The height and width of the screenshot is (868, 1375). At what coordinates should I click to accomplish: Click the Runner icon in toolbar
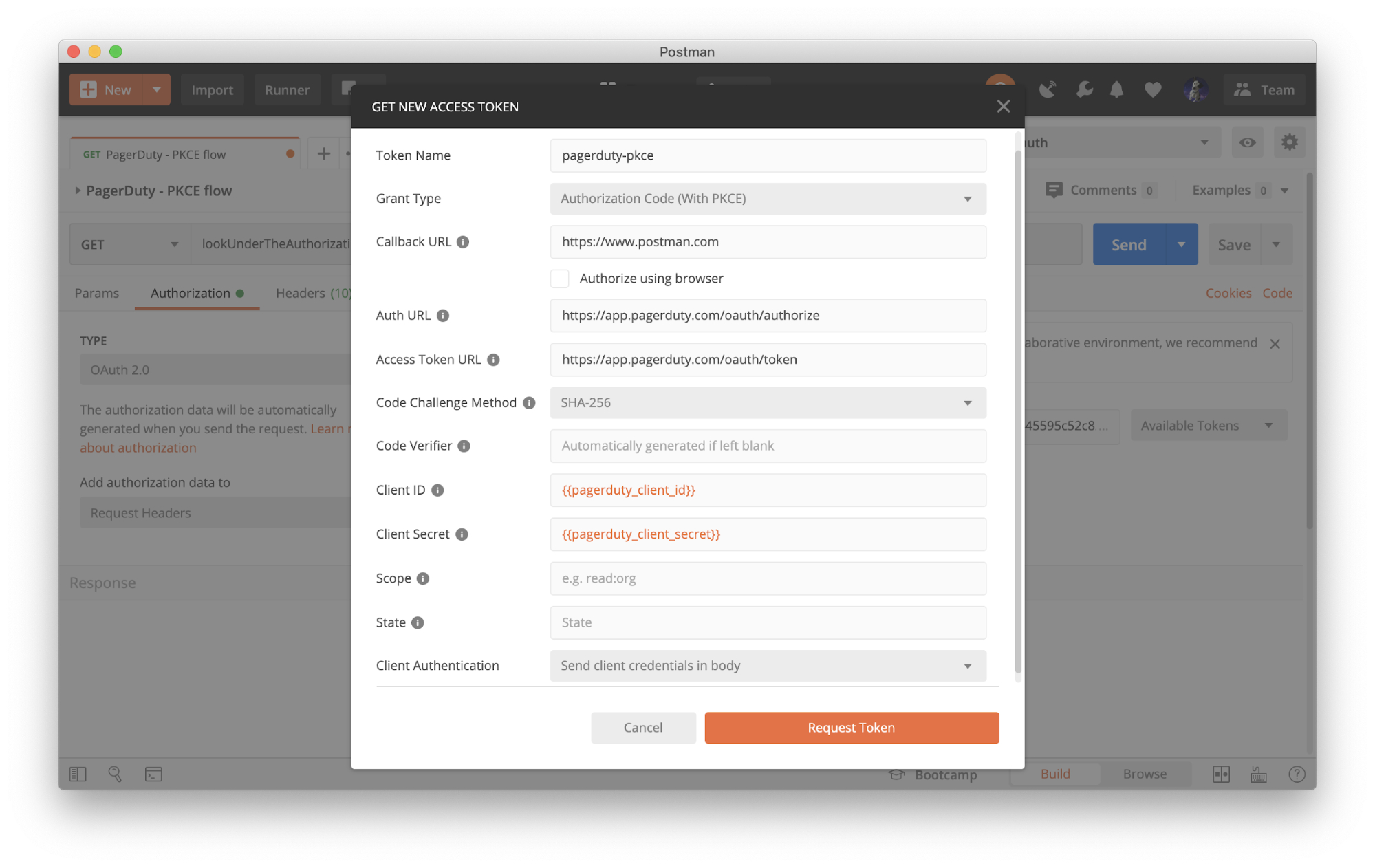286,89
